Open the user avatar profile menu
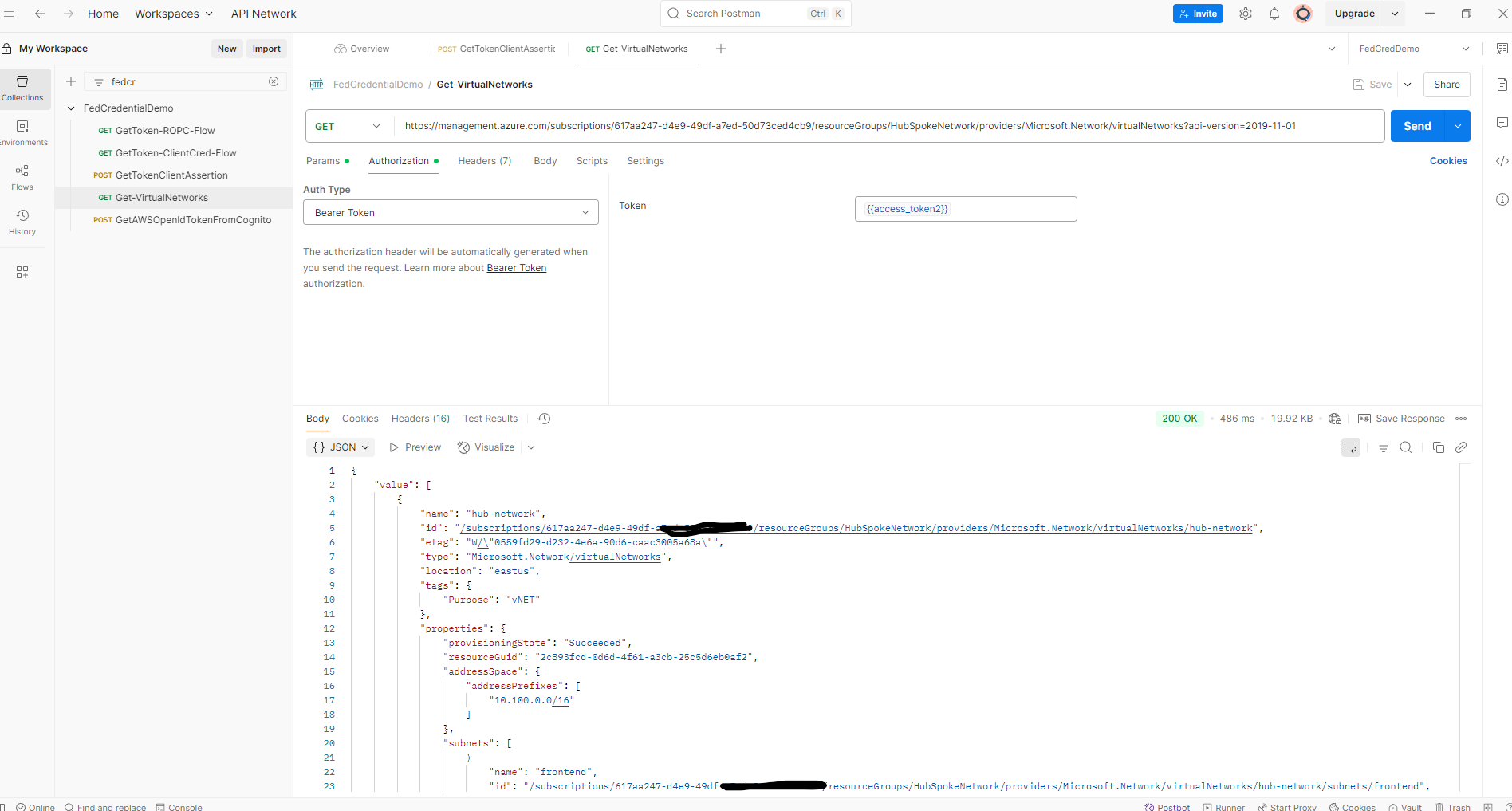Screen dimensions: 1512x811 click(x=1303, y=14)
